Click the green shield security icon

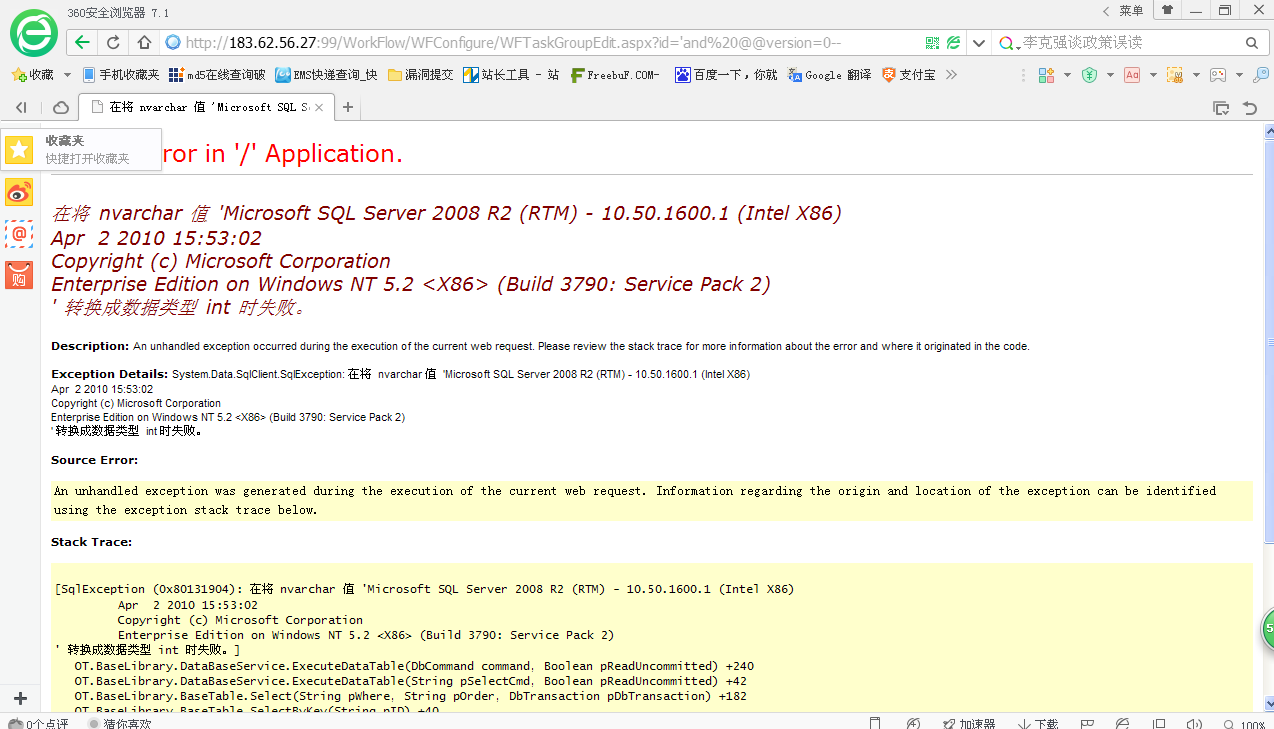click(1089, 75)
